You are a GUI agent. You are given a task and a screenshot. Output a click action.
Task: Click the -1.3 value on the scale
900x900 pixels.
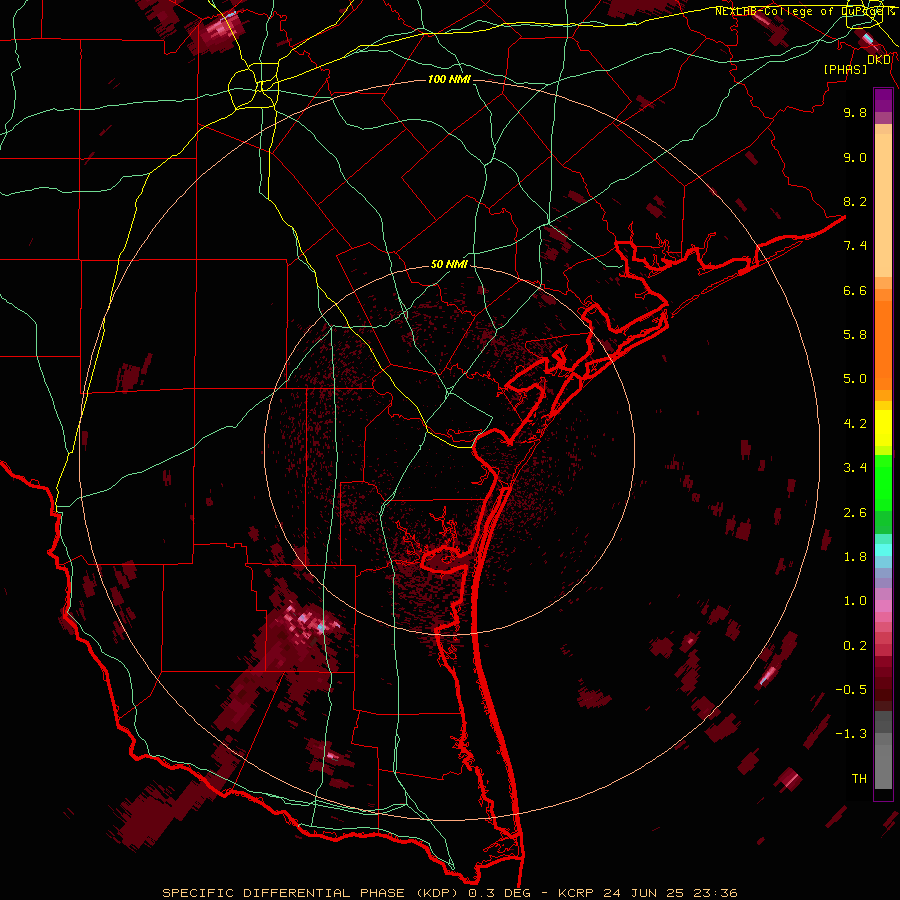(x=851, y=734)
